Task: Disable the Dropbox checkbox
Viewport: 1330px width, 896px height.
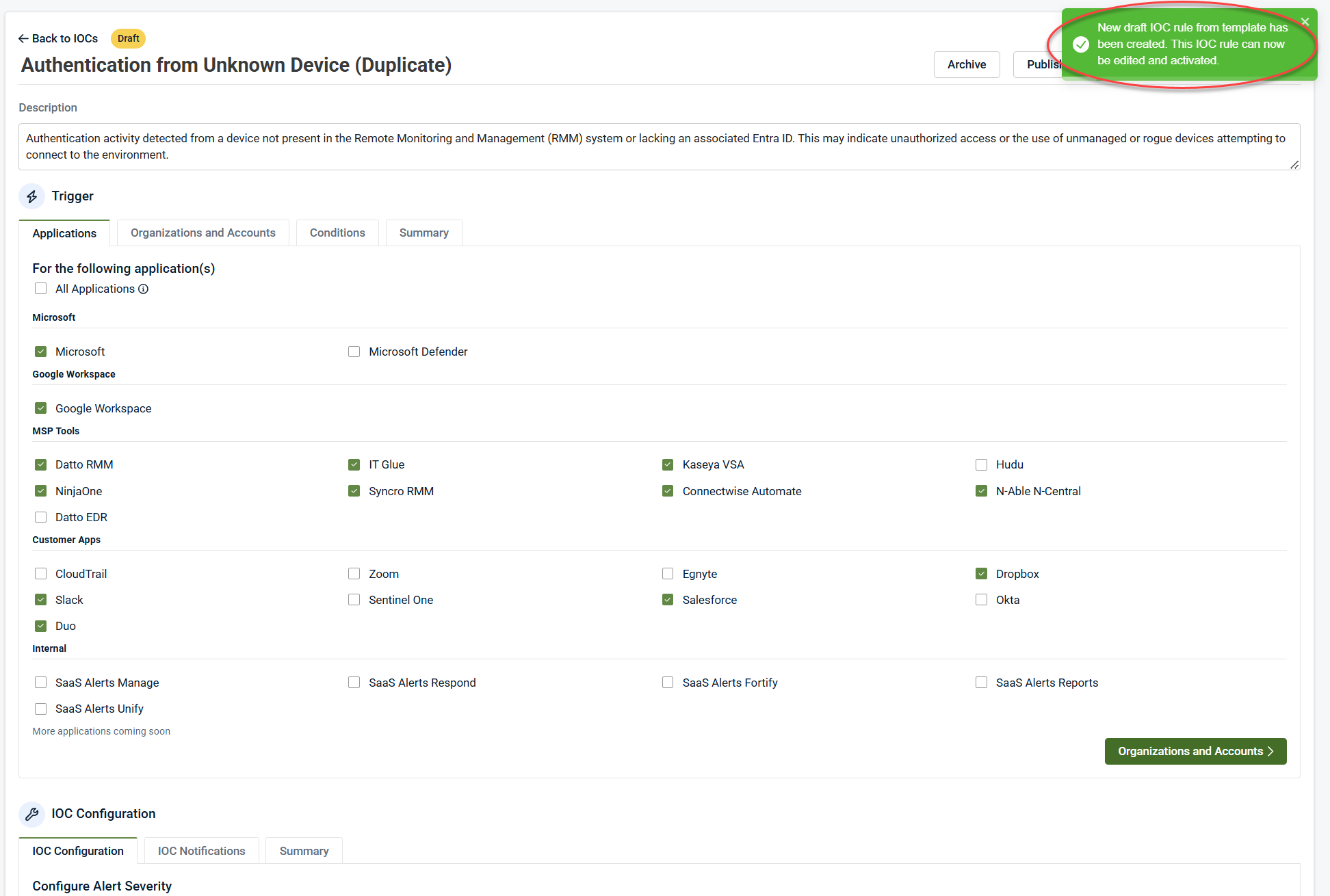Action: (x=981, y=574)
